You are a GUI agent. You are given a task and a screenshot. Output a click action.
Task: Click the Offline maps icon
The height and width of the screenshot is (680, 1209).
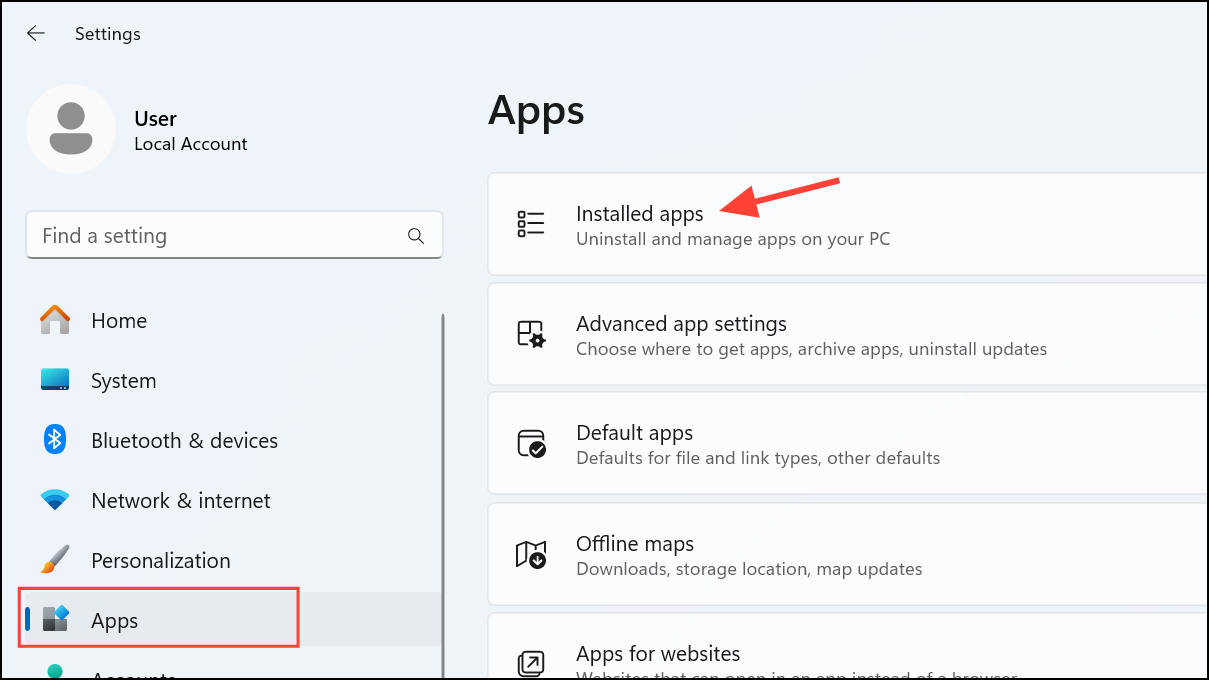point(530,554)
